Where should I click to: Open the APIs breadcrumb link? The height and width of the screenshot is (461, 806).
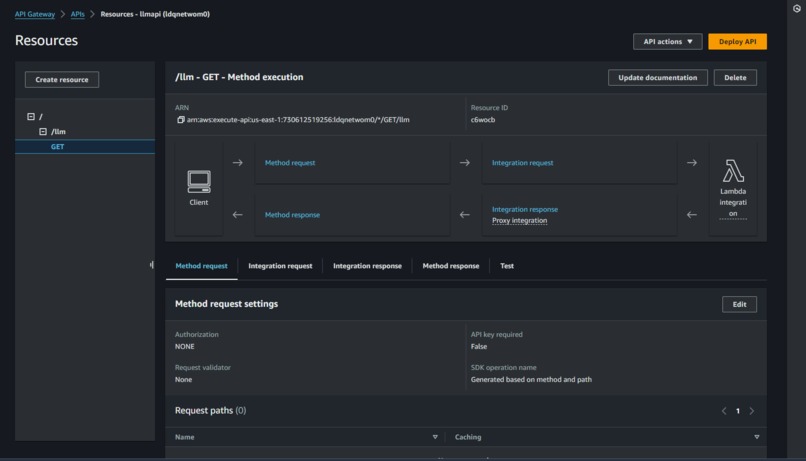pyautogui.click(x=78, y=14)
